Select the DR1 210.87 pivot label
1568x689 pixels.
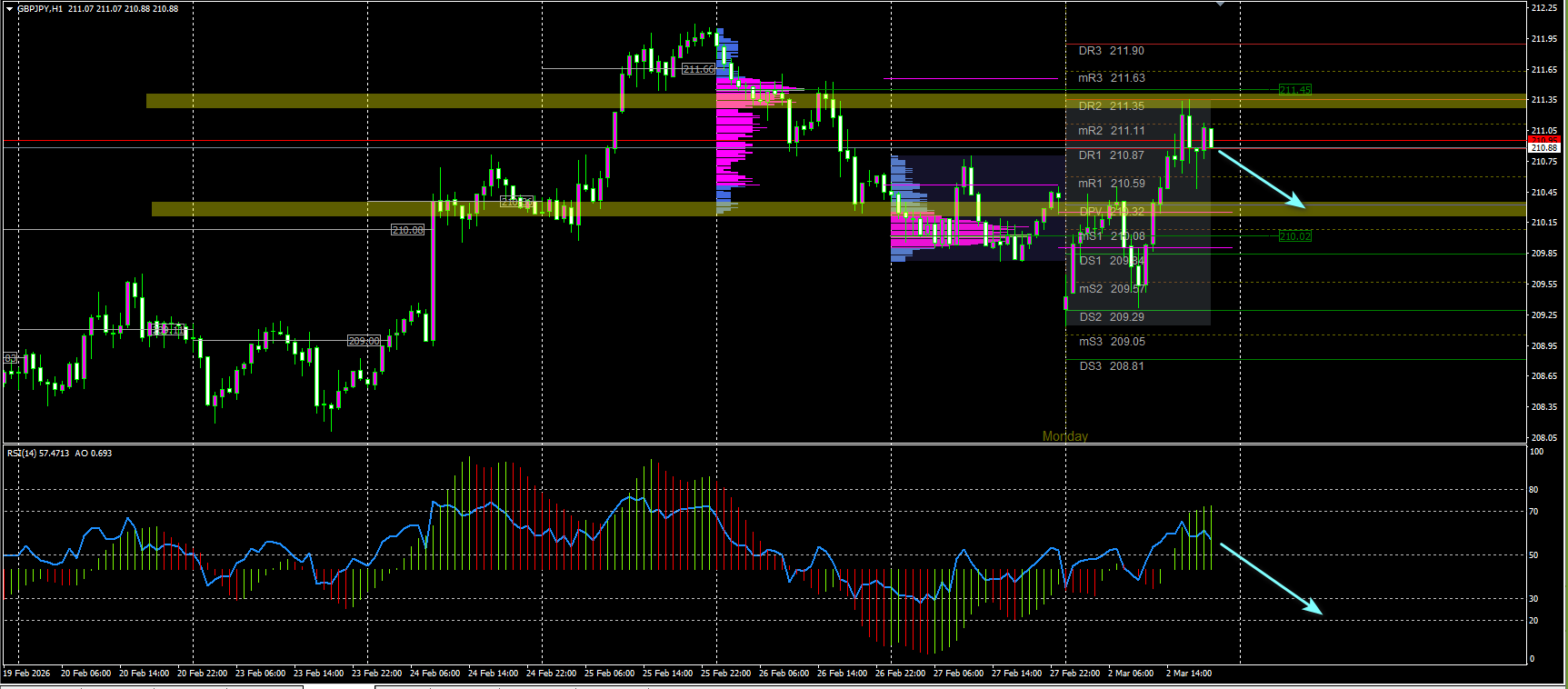pyautogui.click(x=1111, y=155)
